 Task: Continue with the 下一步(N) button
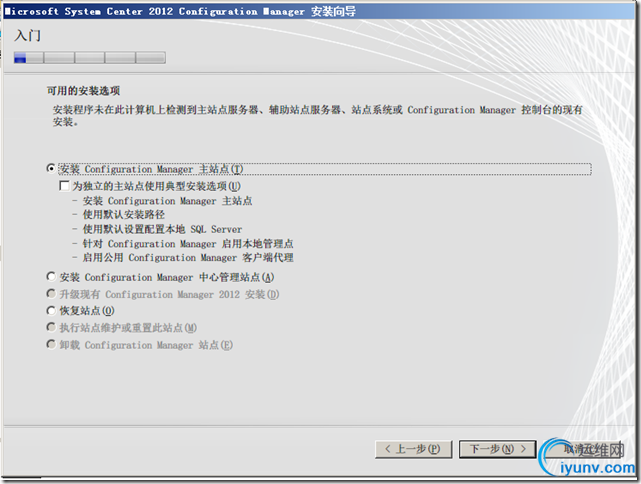[498, 449]
